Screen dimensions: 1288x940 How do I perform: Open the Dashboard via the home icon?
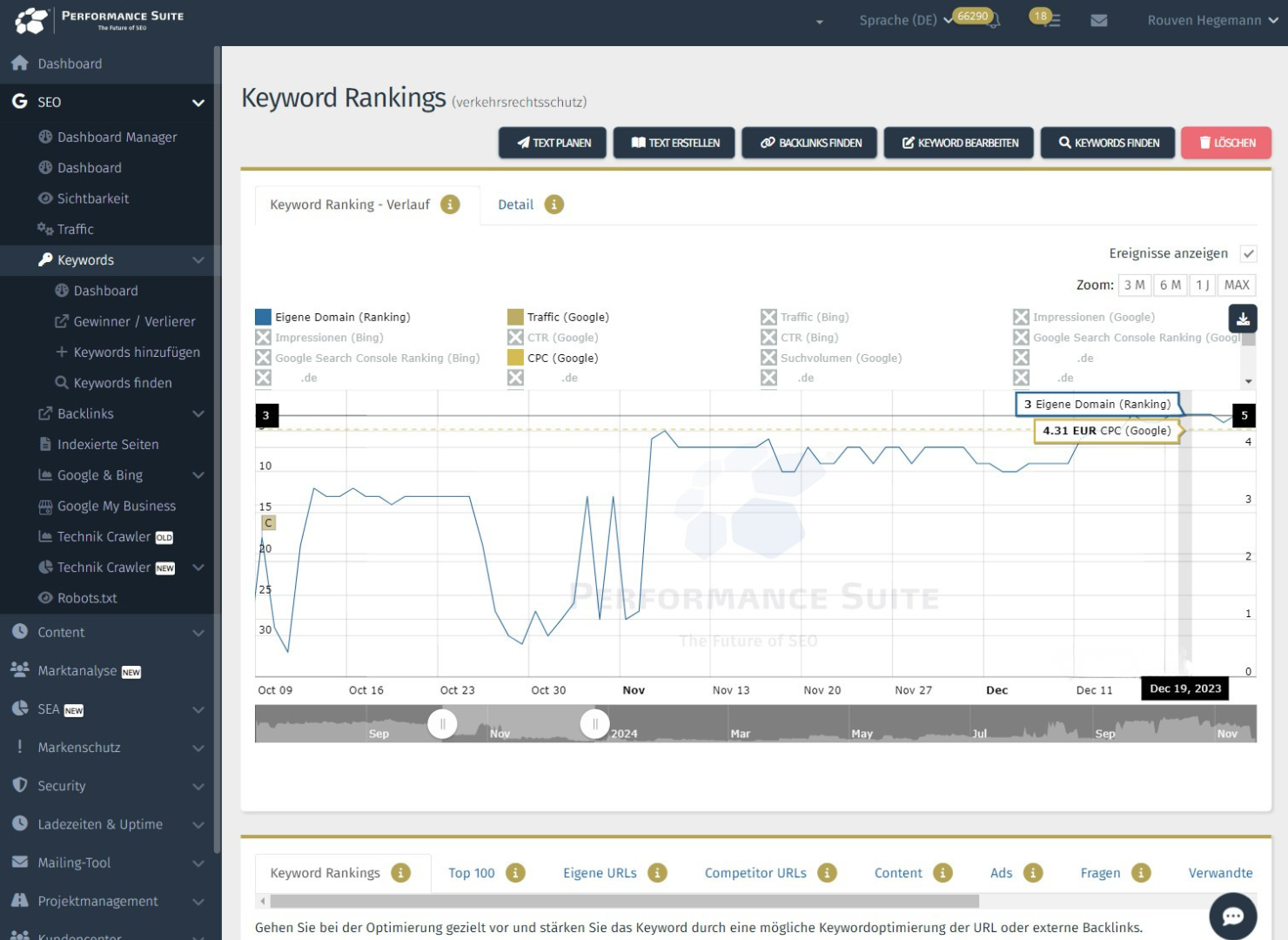click(18, 63)
